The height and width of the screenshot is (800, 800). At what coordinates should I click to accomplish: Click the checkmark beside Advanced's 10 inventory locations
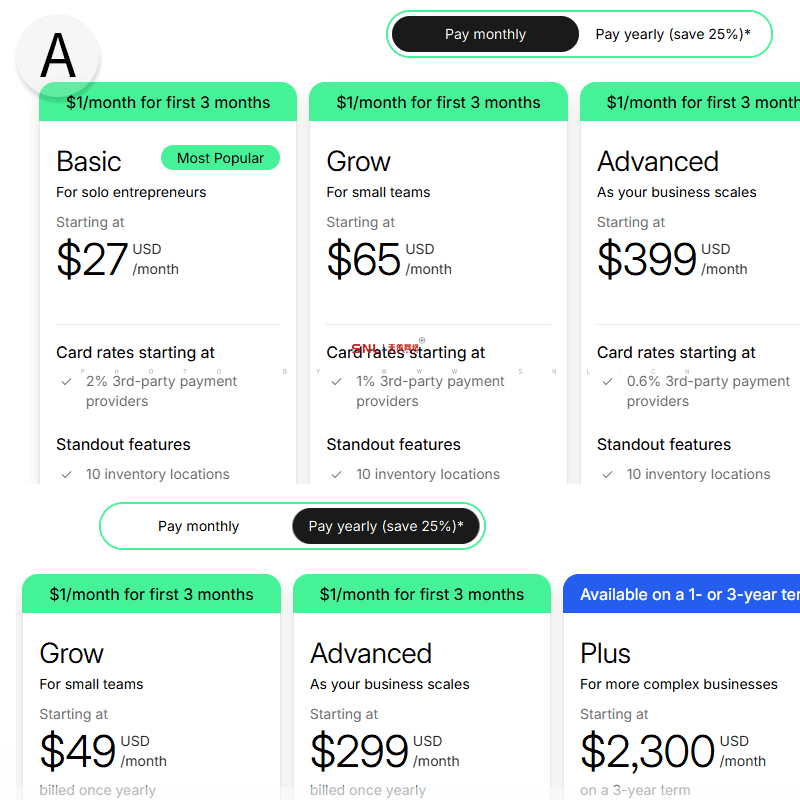(x=607, y=474)
